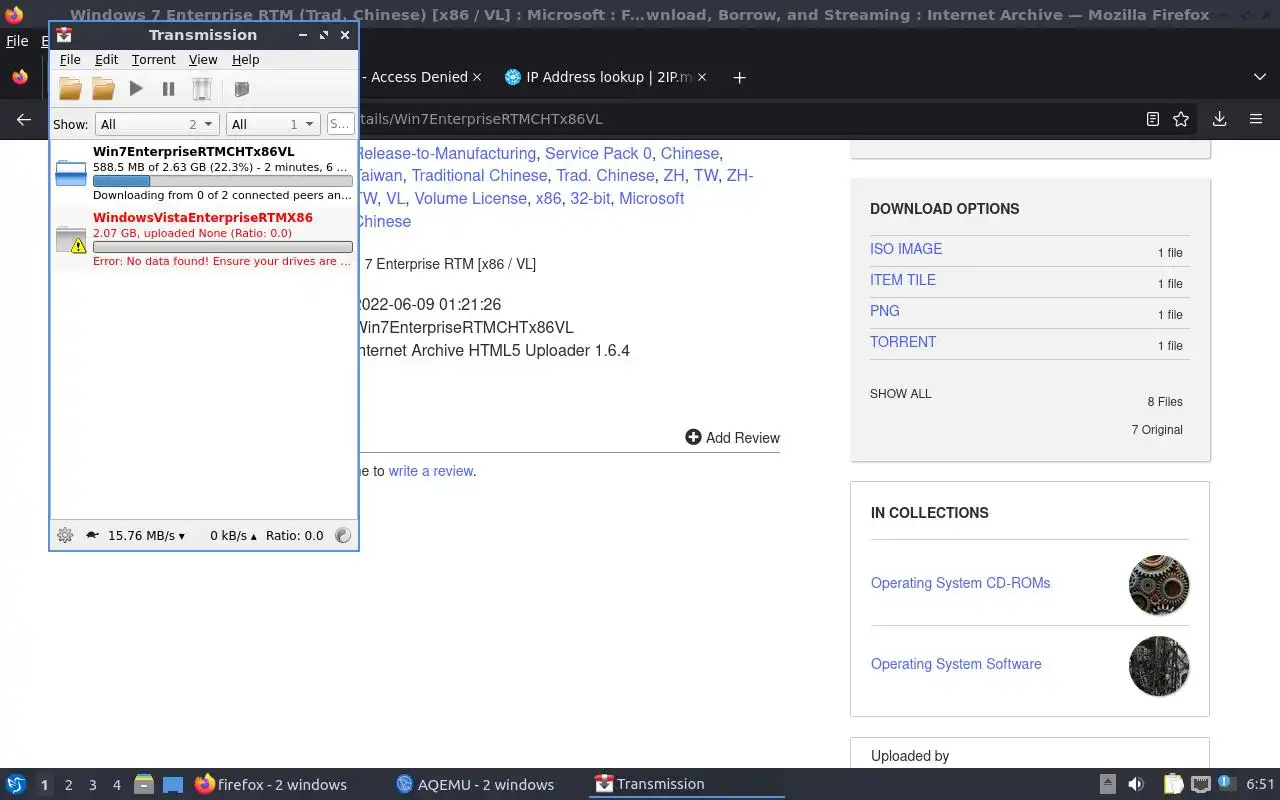Open the Firefox hamburger application menu
Viewport: 1280px width, 800px height.
coord(1256,119)
